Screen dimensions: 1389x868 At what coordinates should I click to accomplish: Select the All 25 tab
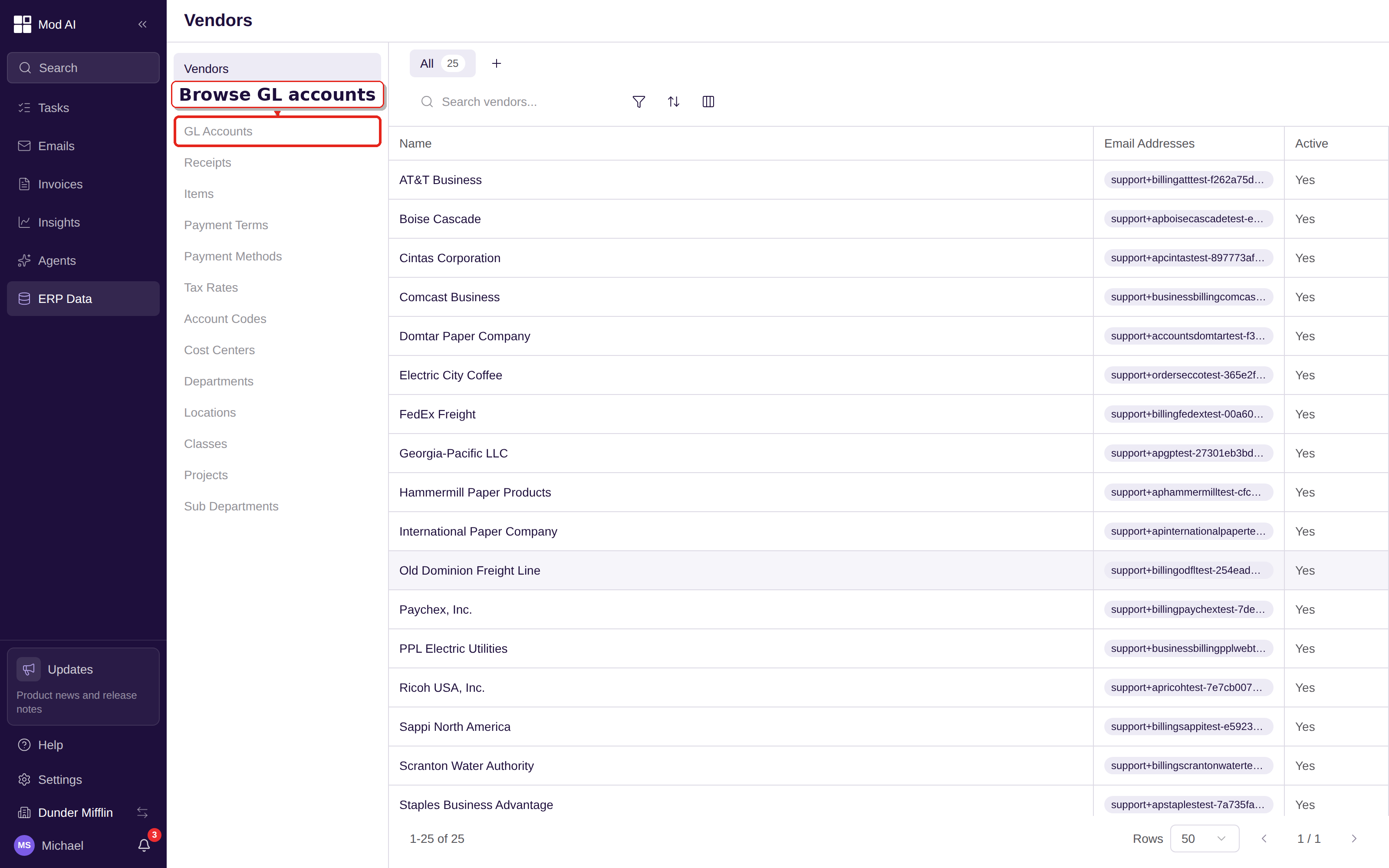click(442, 63)
